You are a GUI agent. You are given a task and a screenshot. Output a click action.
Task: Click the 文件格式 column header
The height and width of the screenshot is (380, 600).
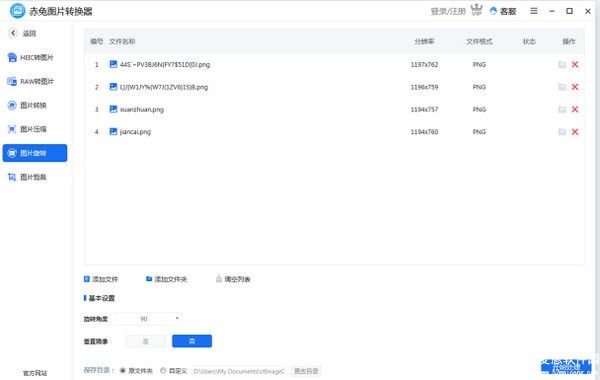pos(479,41)
